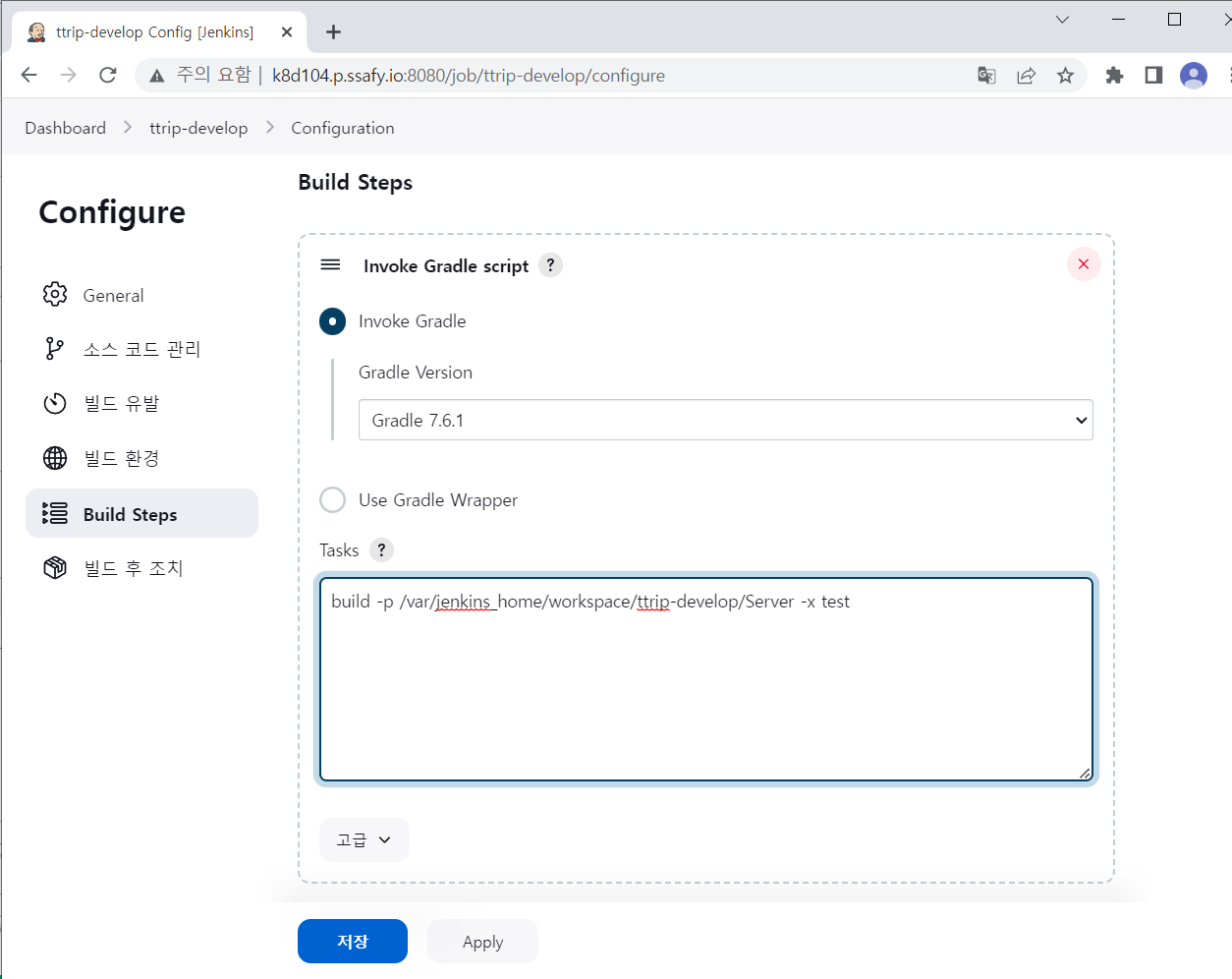
Task: Open ttrip-develop breadcrumb link
Action: (x=198, y=128)
